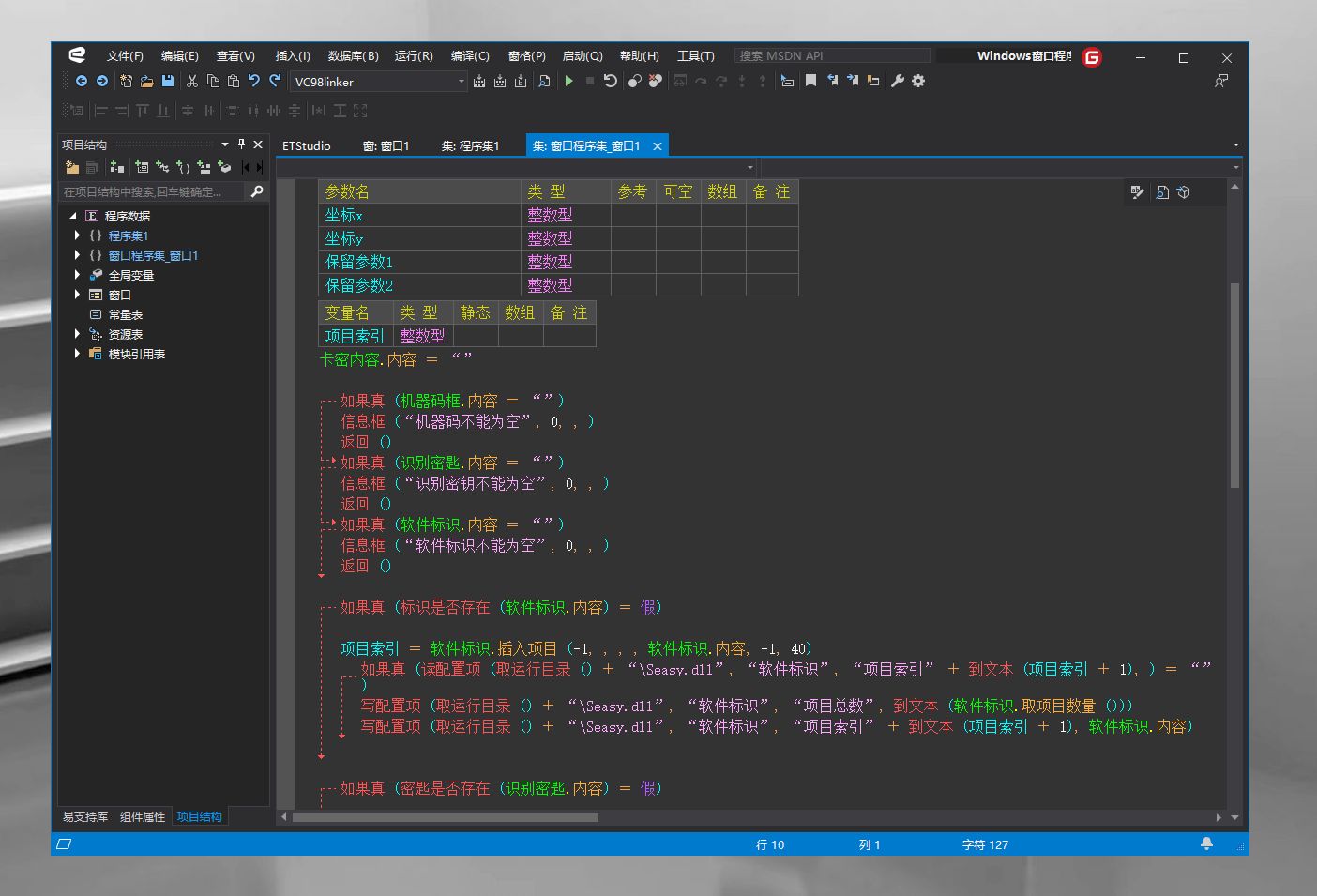Click the breakpoint icon next to restart

(635, 82)
